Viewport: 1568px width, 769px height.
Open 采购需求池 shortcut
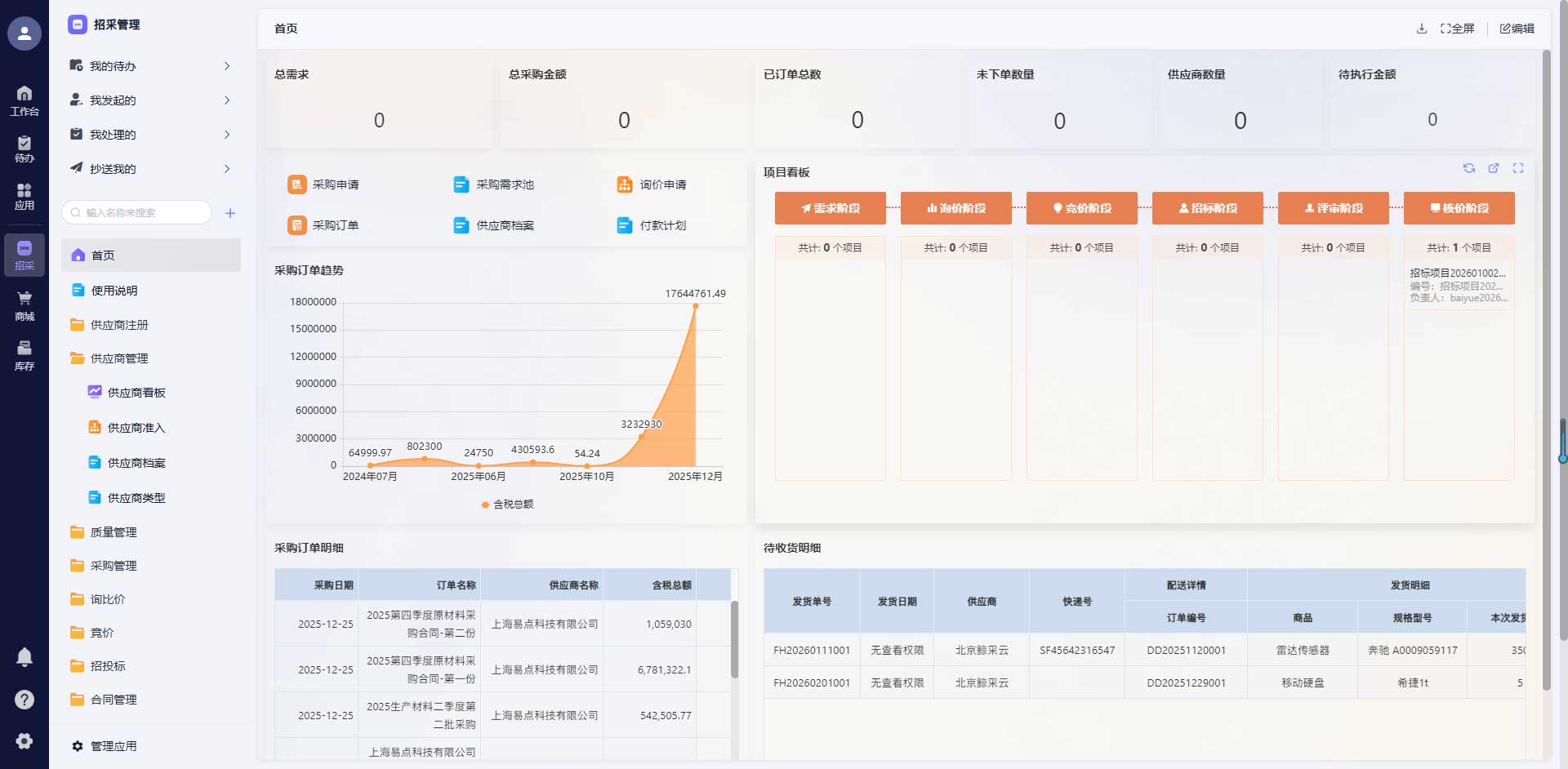coord(493,184)
